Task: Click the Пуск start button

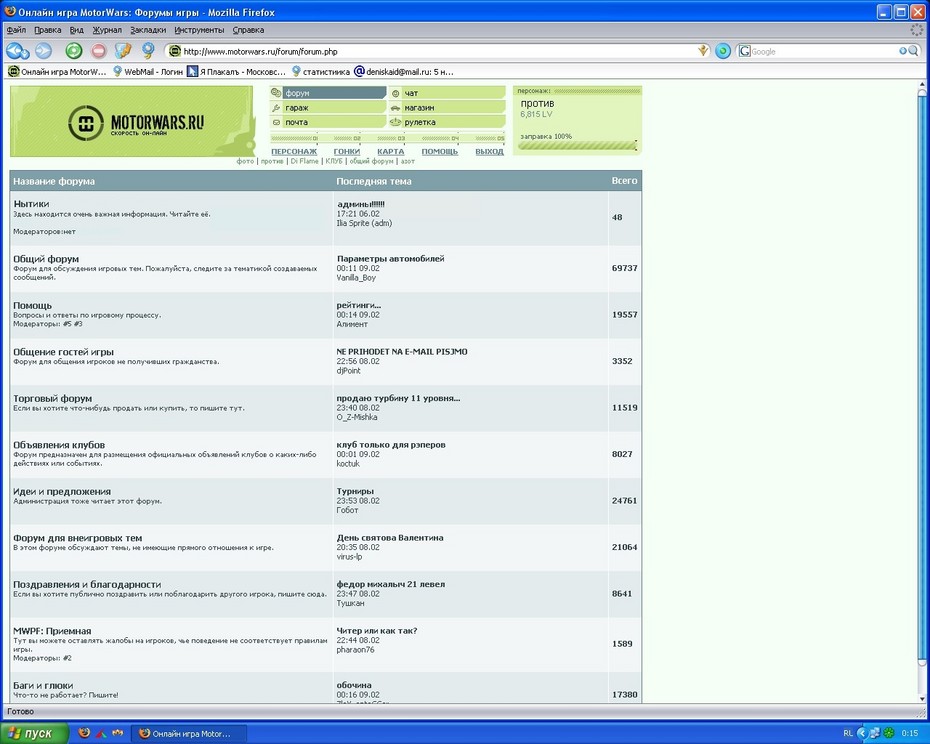Action: point(33,733)
